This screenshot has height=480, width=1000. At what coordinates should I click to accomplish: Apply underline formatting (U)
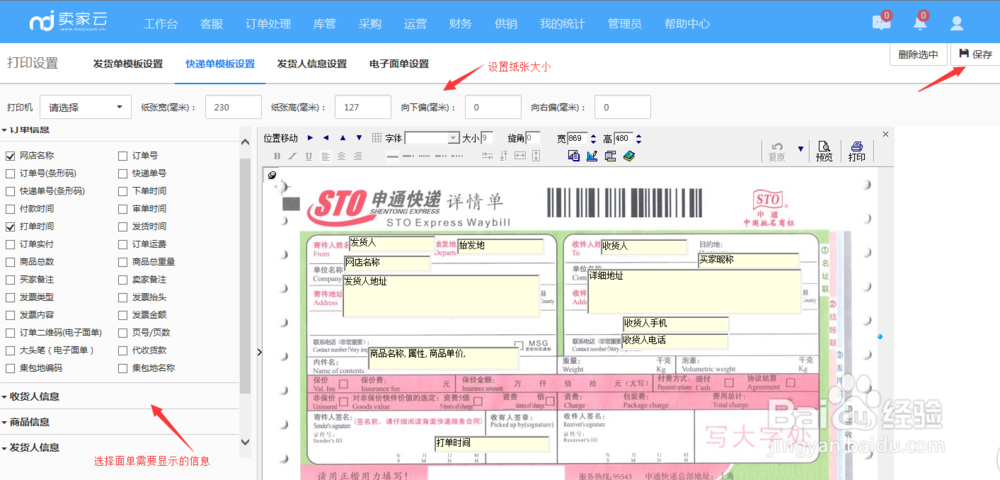pyautogui.click(x=309, y=156)
